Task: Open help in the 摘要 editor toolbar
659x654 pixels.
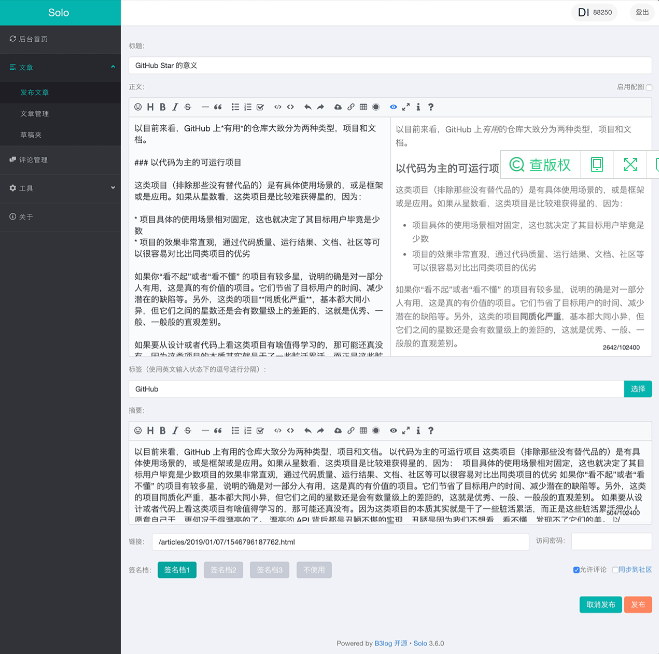Action: [x=431, y=430]
